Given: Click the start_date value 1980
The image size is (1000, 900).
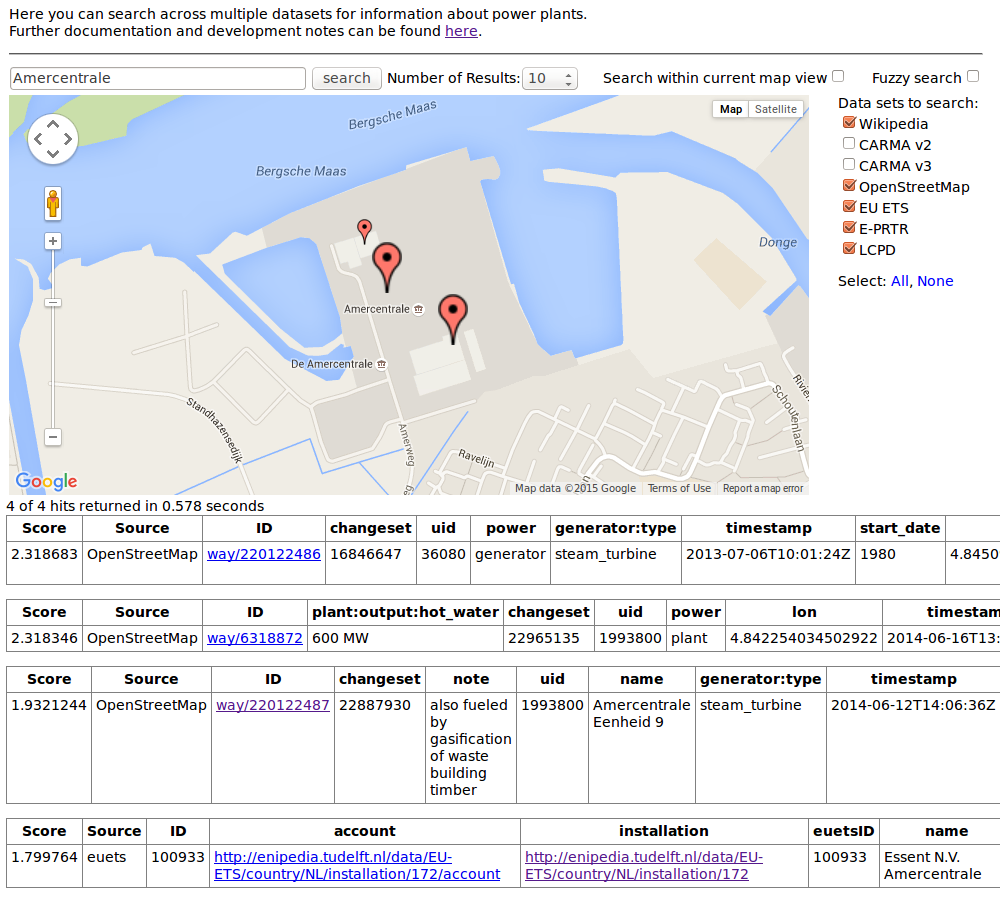Looking at the screenshot, I should [878, 554].
